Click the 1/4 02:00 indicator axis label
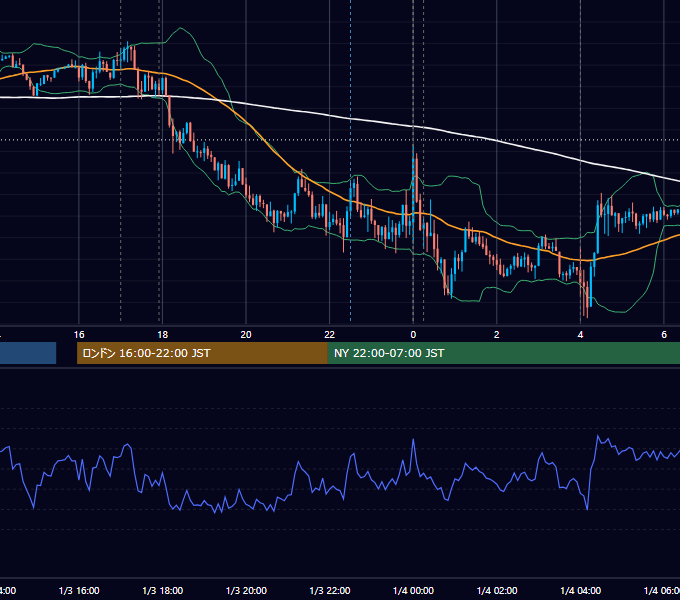The image size is (680, 600). coord(497,590)
